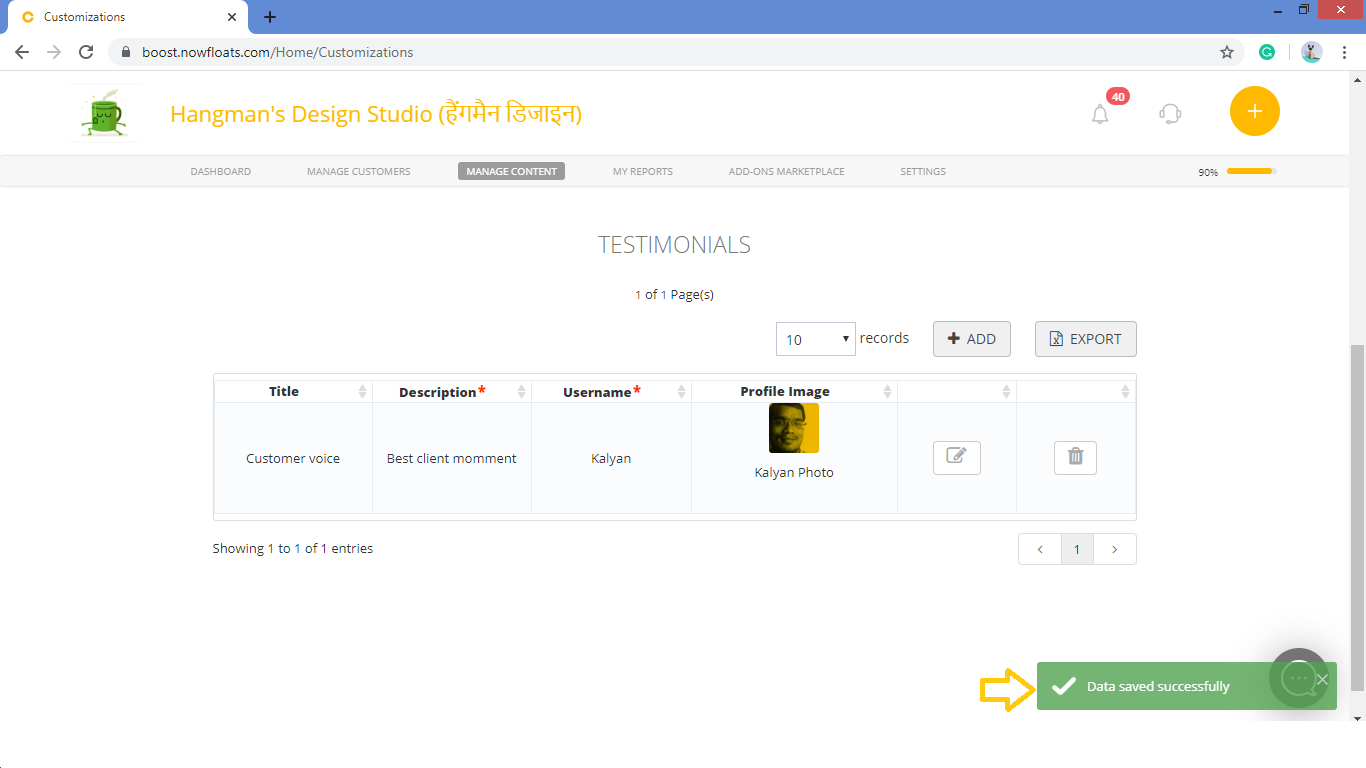1366x768 pixels.
Task: Click the yellow plus circle button
Action: 1254,111
